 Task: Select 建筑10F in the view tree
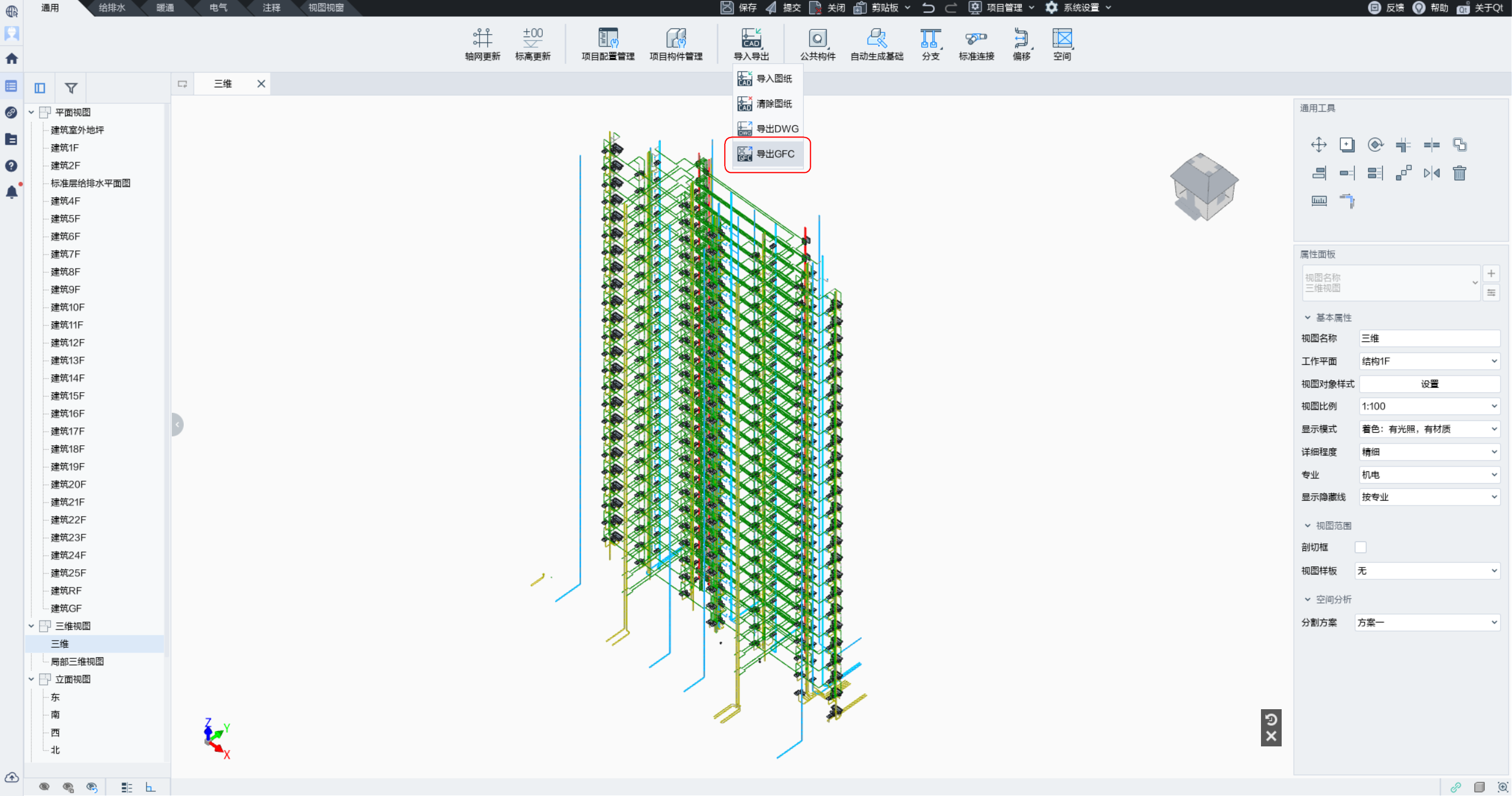click(67, 307)
